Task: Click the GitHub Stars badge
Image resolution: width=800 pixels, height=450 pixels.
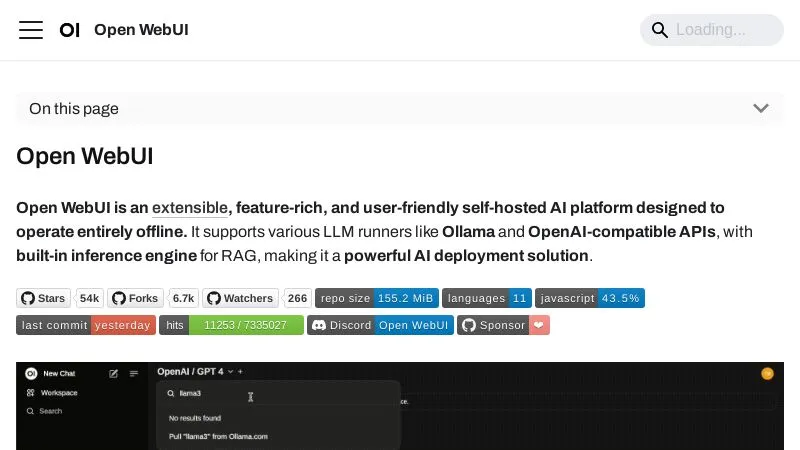Action: (x=44, y=298)
